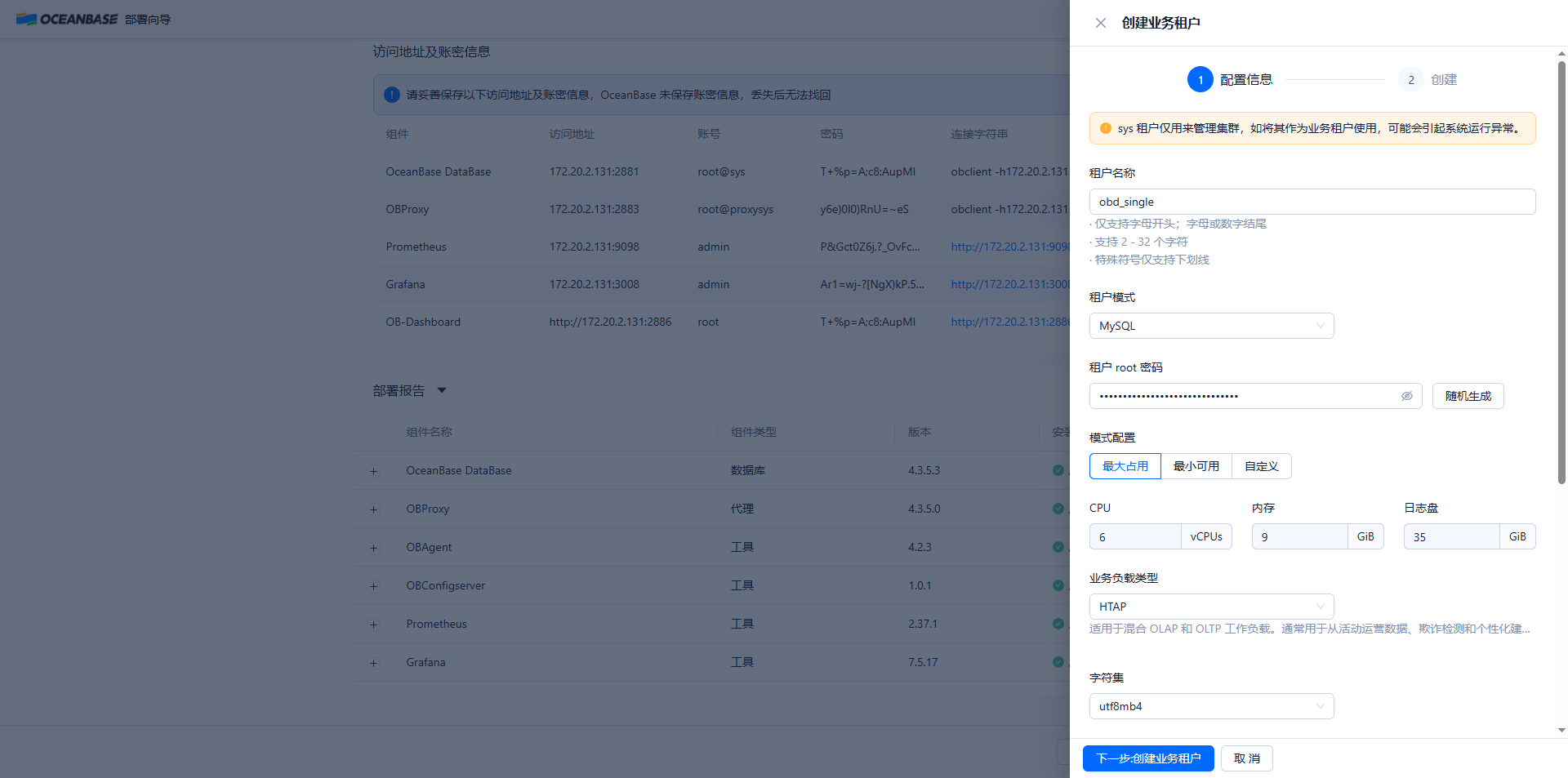Click the address 172.20.2.131:2881
The width and height of the screenshot is (1568, 778).
[x=594, y=171]
